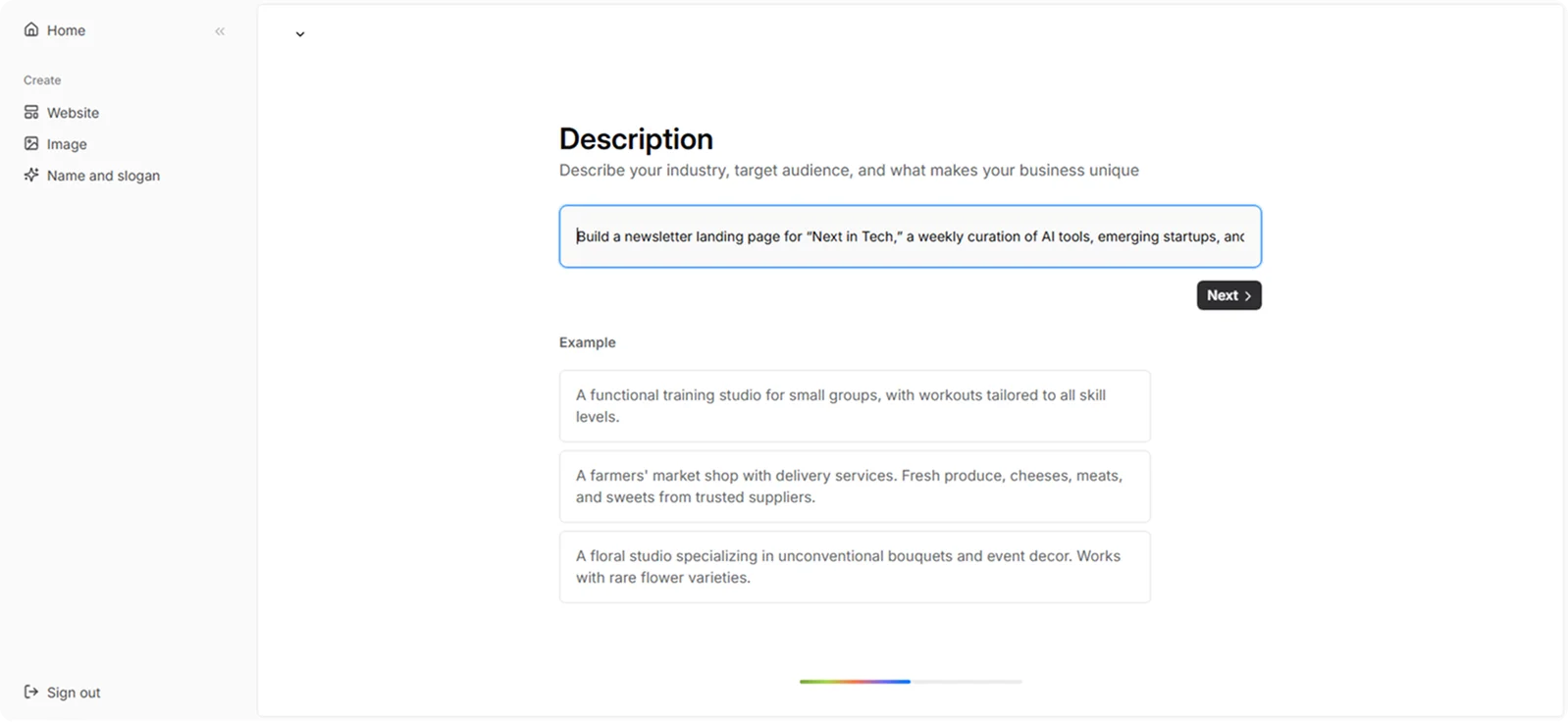Click the colored step progress bar
The height and width of the screenshot is (722, 1568).
pos(855,681)
